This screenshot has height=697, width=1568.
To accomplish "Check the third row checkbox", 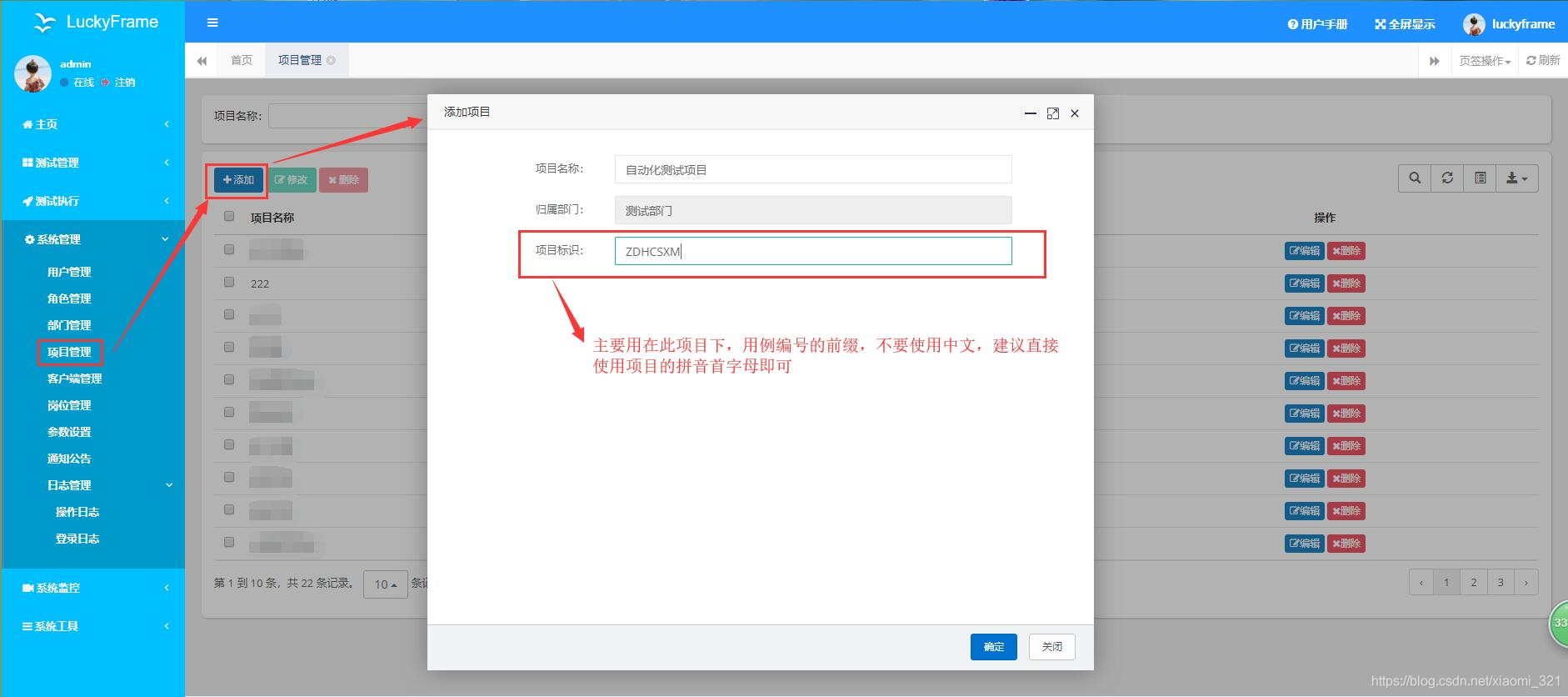I will point(229,314).
